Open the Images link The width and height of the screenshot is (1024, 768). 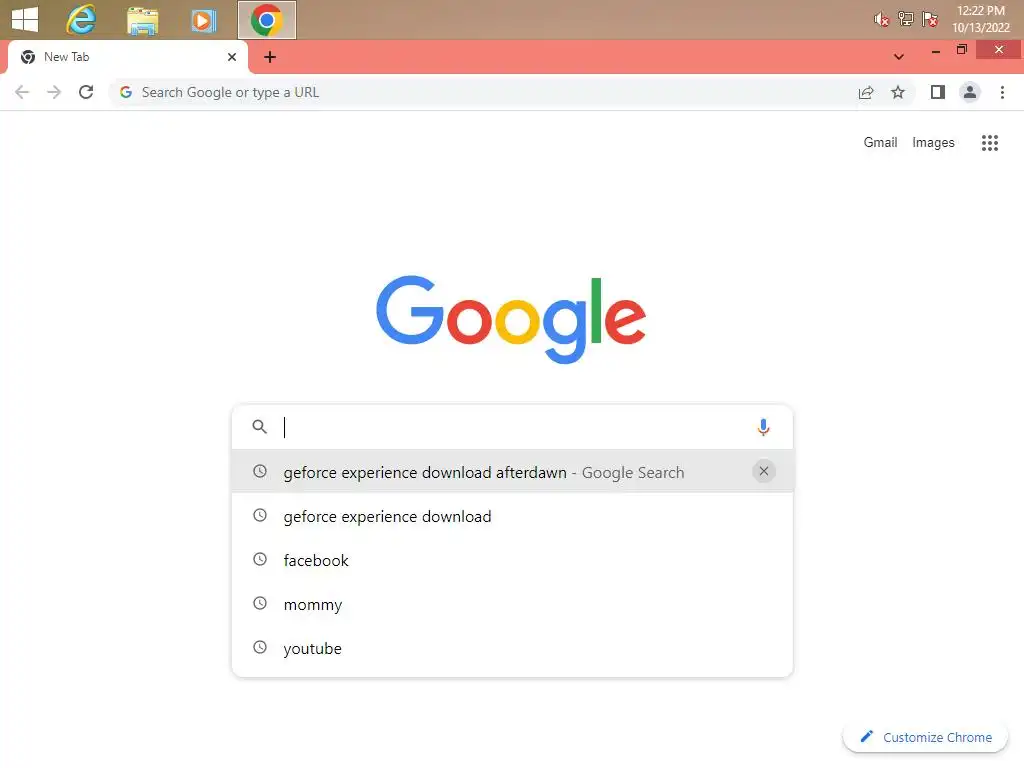[x=933, y=142]
